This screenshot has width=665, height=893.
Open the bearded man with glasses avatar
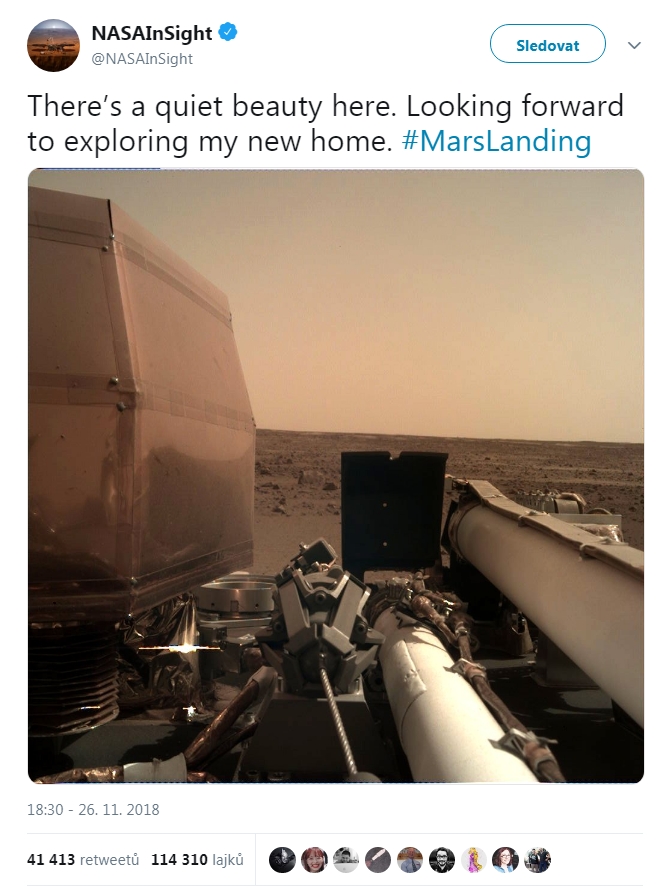point(441,860)
